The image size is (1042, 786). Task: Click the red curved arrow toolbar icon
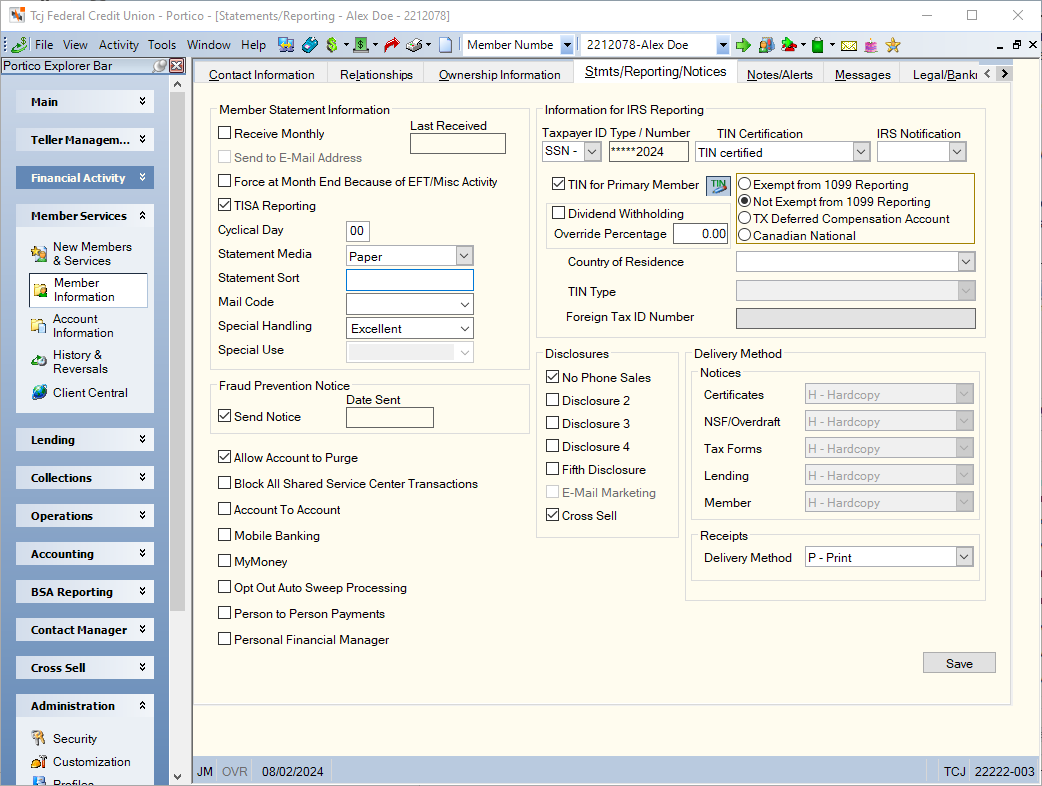pos(391,45)
